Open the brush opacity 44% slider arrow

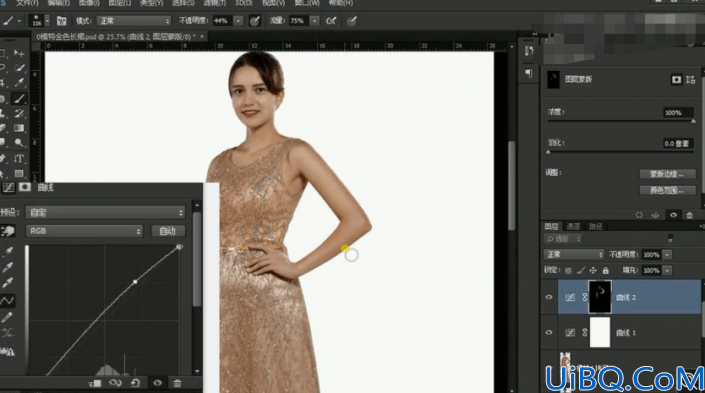point(238,21)
